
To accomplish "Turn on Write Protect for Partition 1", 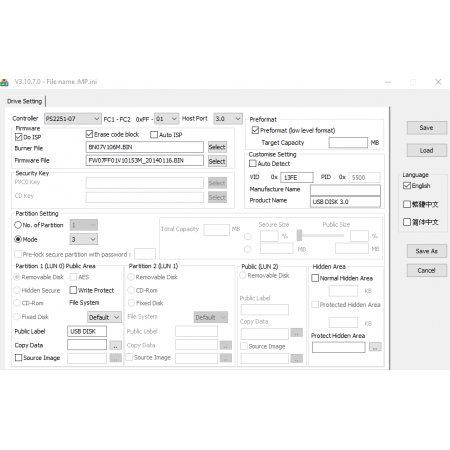I will pyautogui.click(x=73, y=290).
